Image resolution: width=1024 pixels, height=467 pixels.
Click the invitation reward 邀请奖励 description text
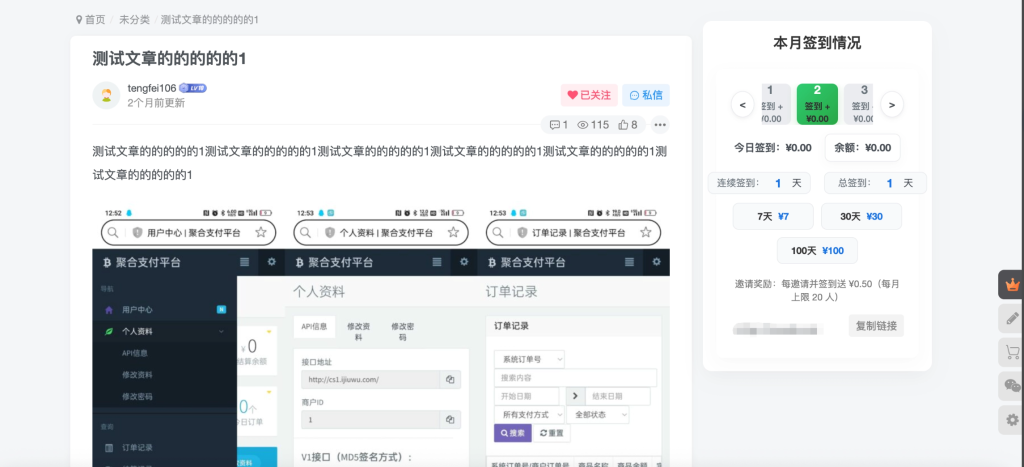[817, 291]
